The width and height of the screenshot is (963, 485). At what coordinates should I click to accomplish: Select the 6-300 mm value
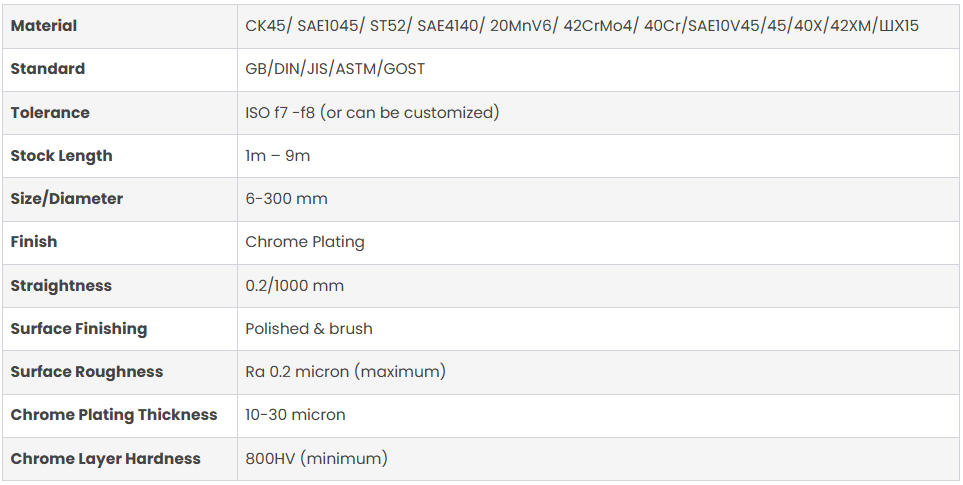[286, 199]
